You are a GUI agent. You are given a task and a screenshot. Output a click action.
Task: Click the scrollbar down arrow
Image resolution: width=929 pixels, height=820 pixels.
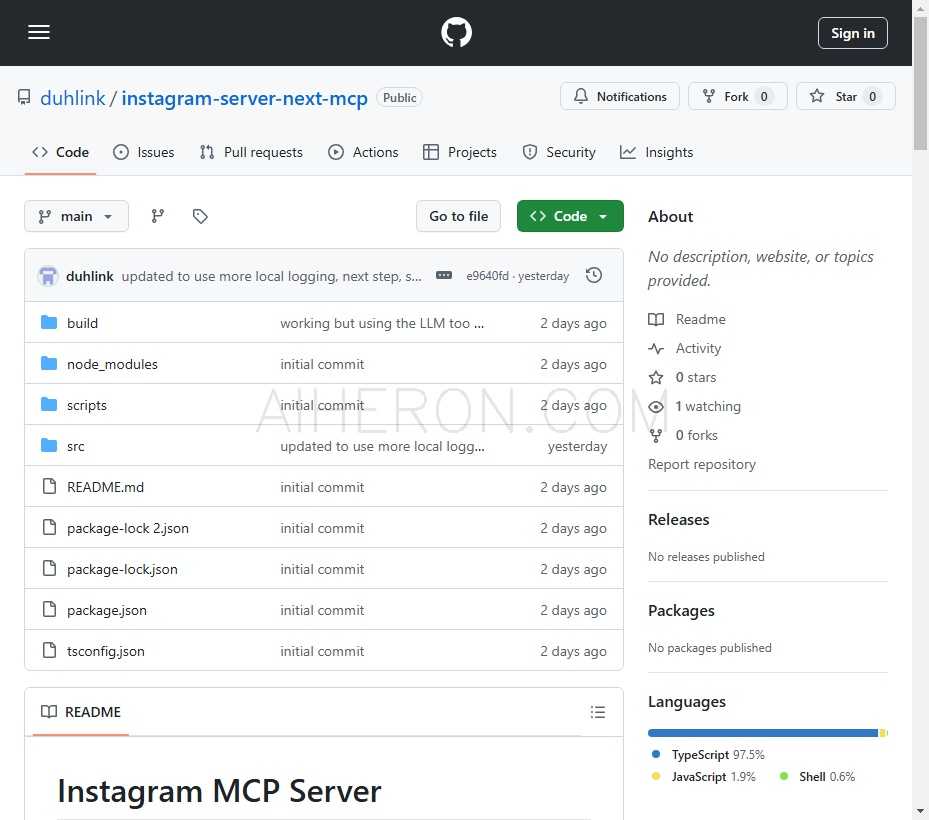(x=920, y=812)
